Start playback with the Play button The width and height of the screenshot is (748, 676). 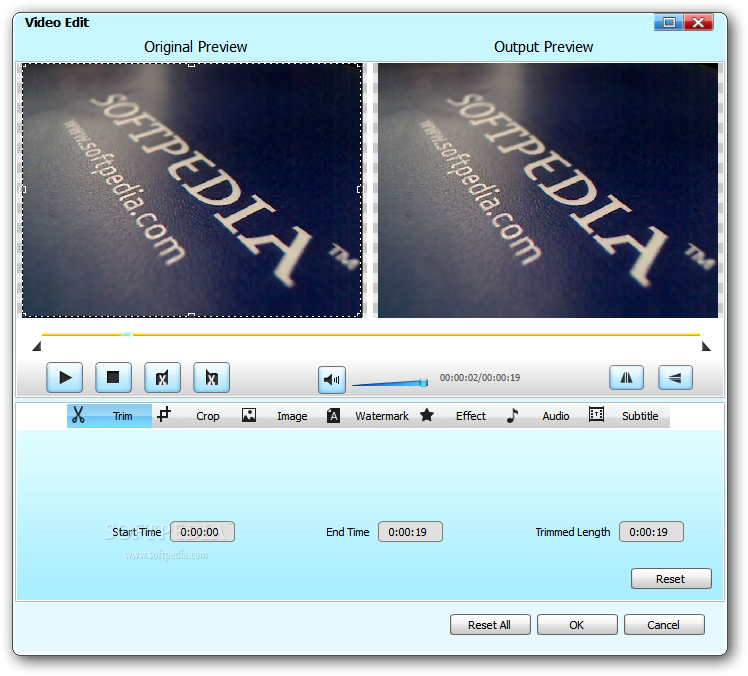pos(65,378)
